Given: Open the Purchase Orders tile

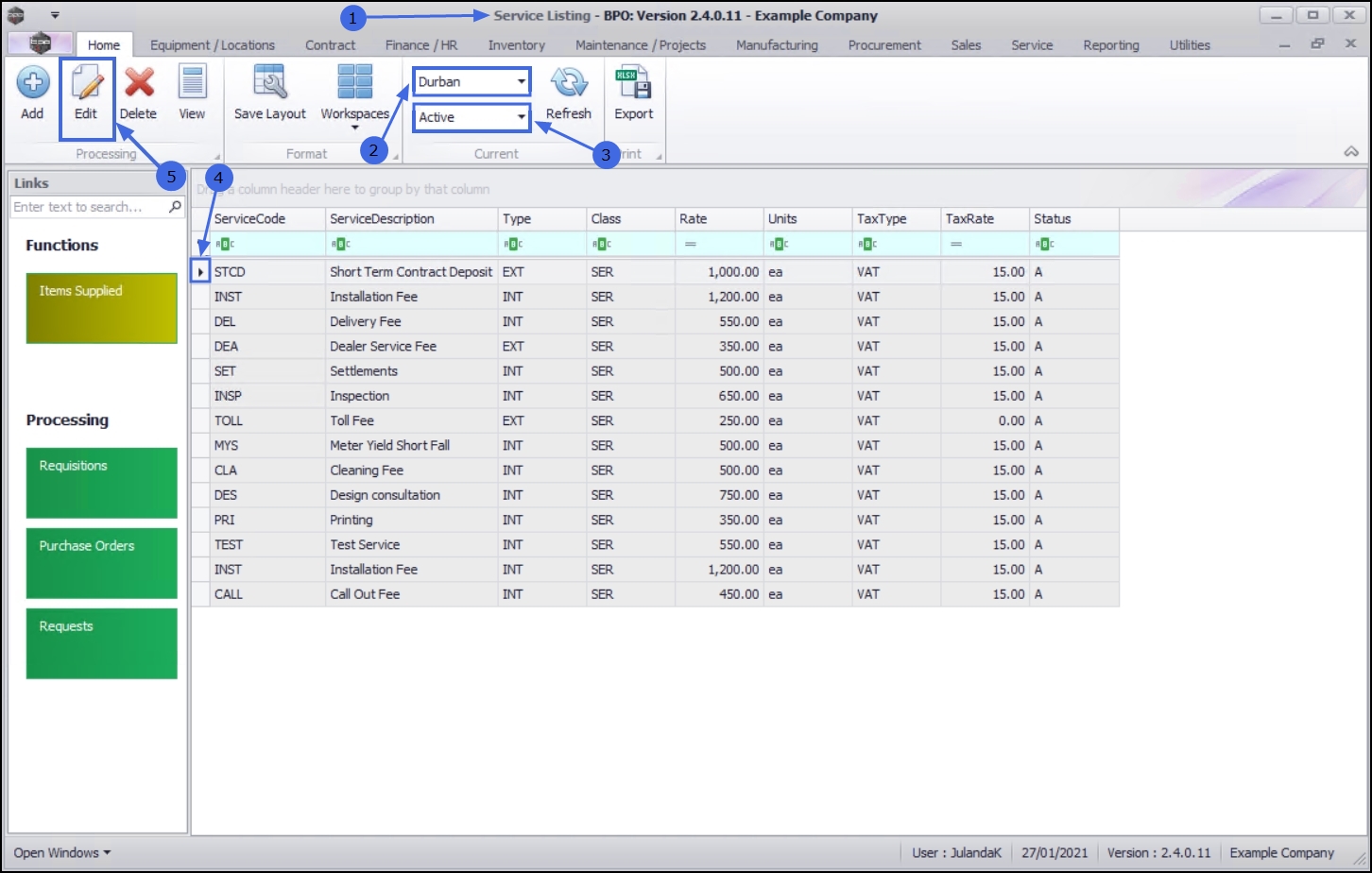Looking at the screenshot, I should point(102,563).
